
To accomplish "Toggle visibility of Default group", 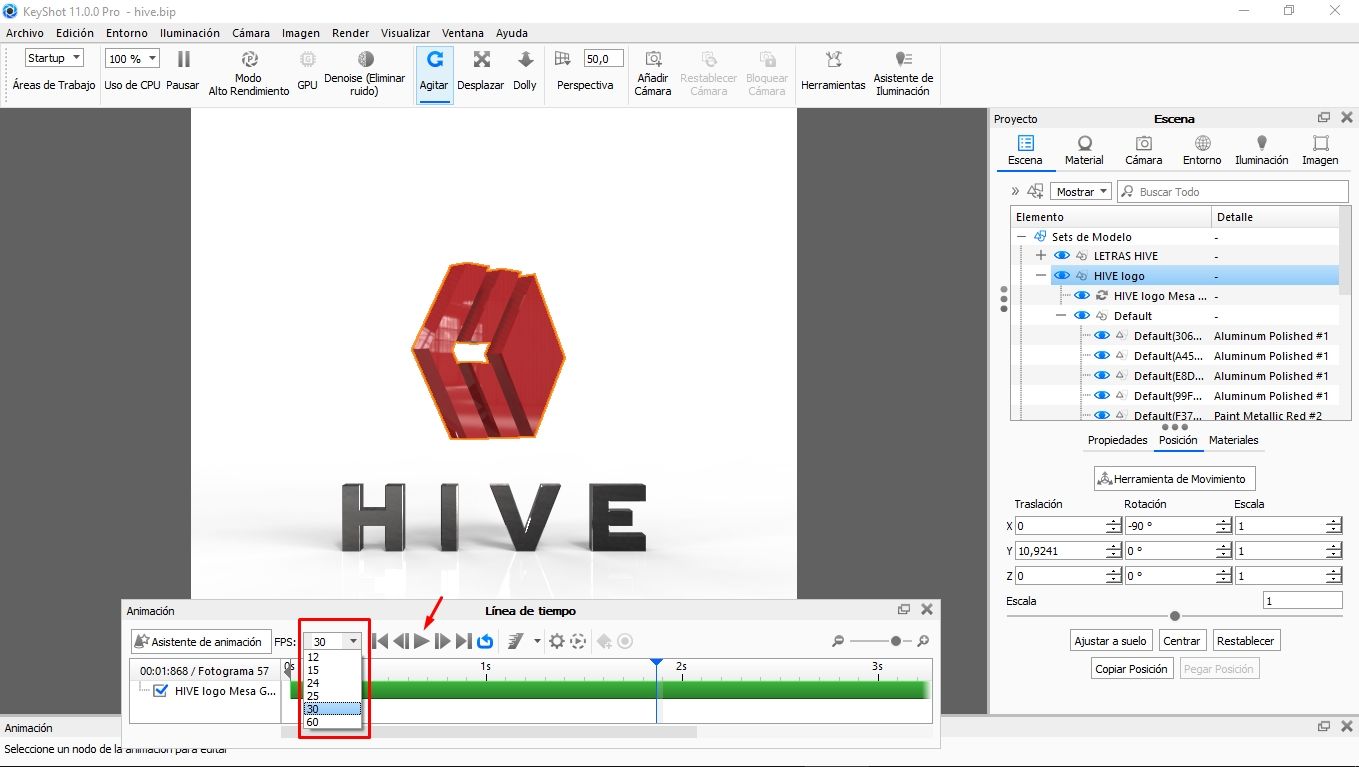I will click(x=1082, y=316).
